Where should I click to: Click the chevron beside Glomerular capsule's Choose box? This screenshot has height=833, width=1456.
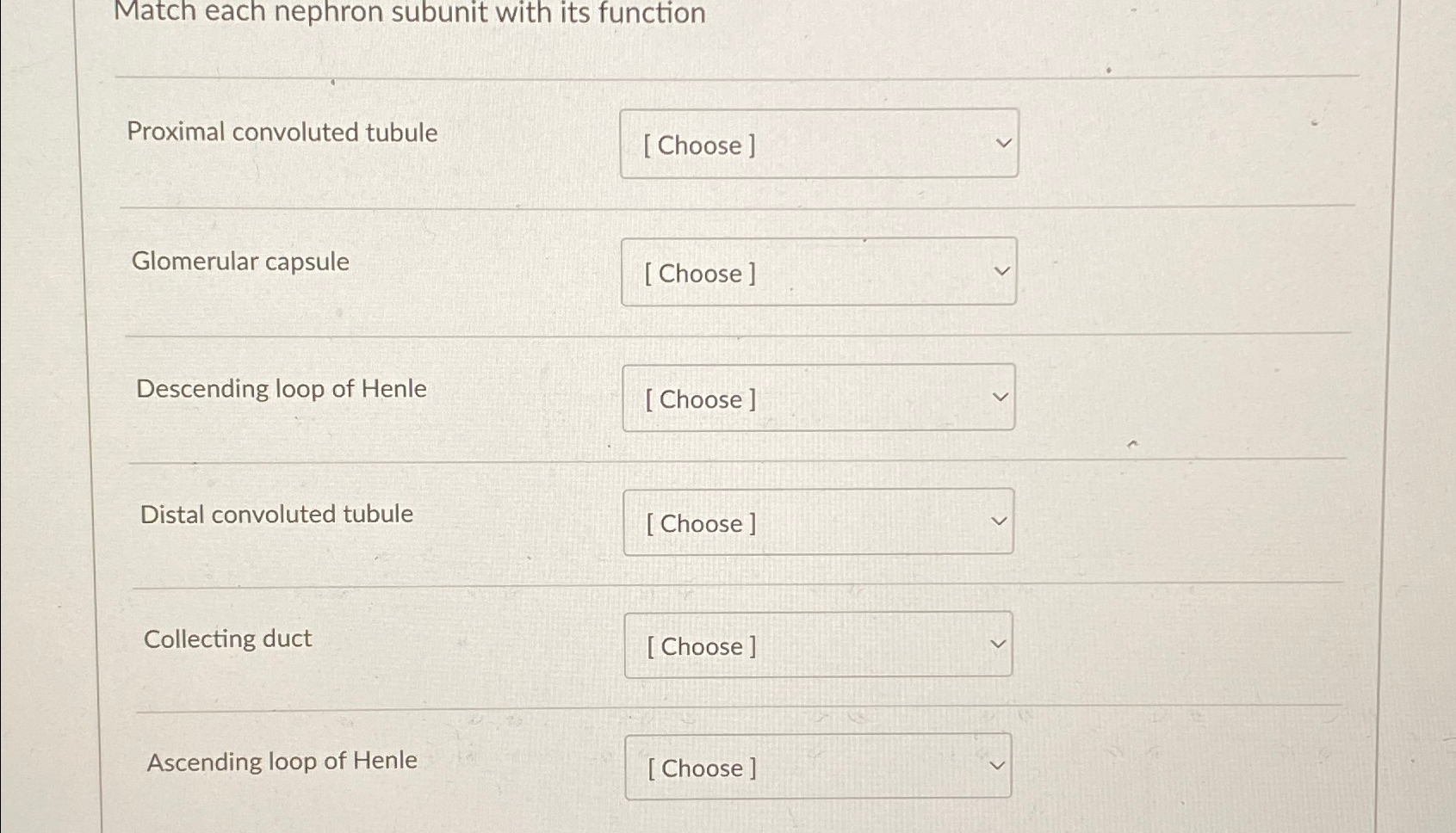tap(1001, 269)
